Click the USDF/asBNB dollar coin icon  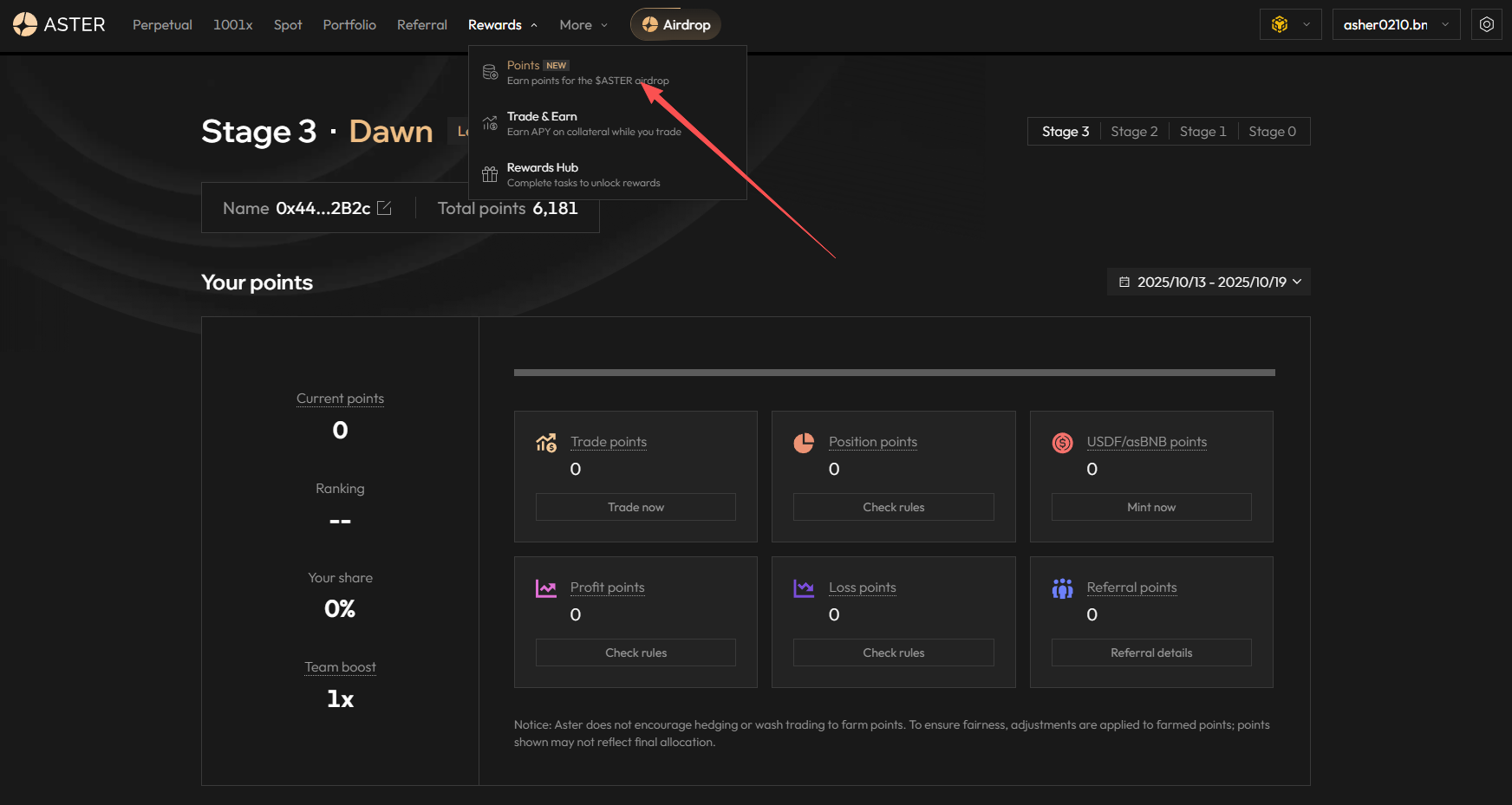1062,443
